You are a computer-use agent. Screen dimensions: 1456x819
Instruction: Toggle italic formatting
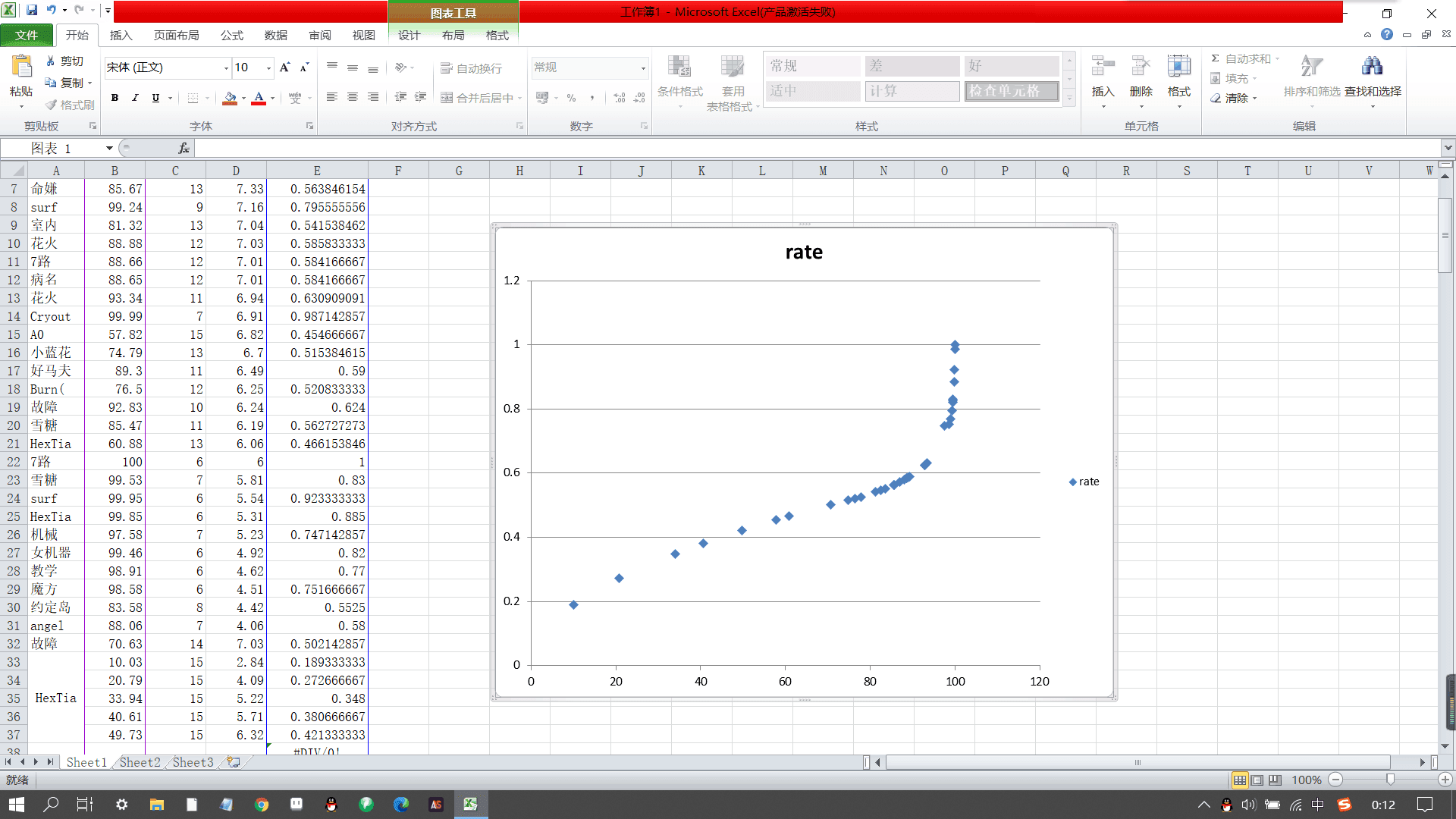[135, 98]
